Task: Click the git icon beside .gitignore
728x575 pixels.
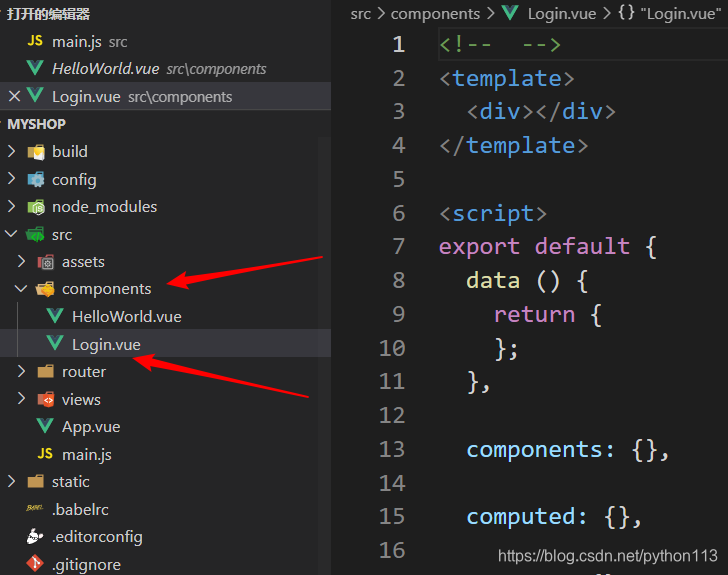Action: 35,563
